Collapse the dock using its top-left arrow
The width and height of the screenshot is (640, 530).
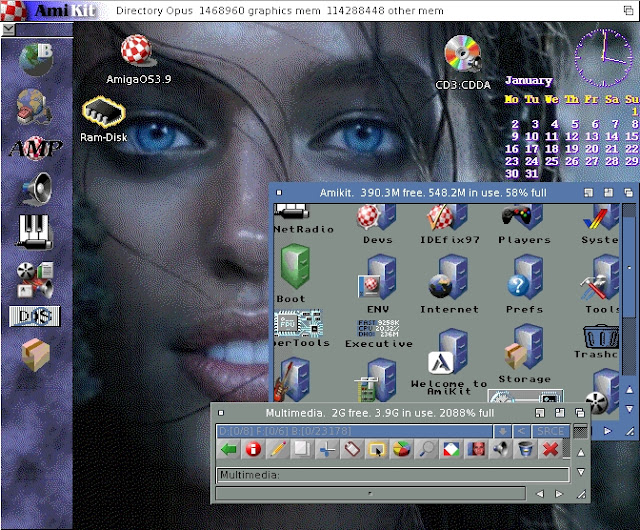tap(8, 30)
